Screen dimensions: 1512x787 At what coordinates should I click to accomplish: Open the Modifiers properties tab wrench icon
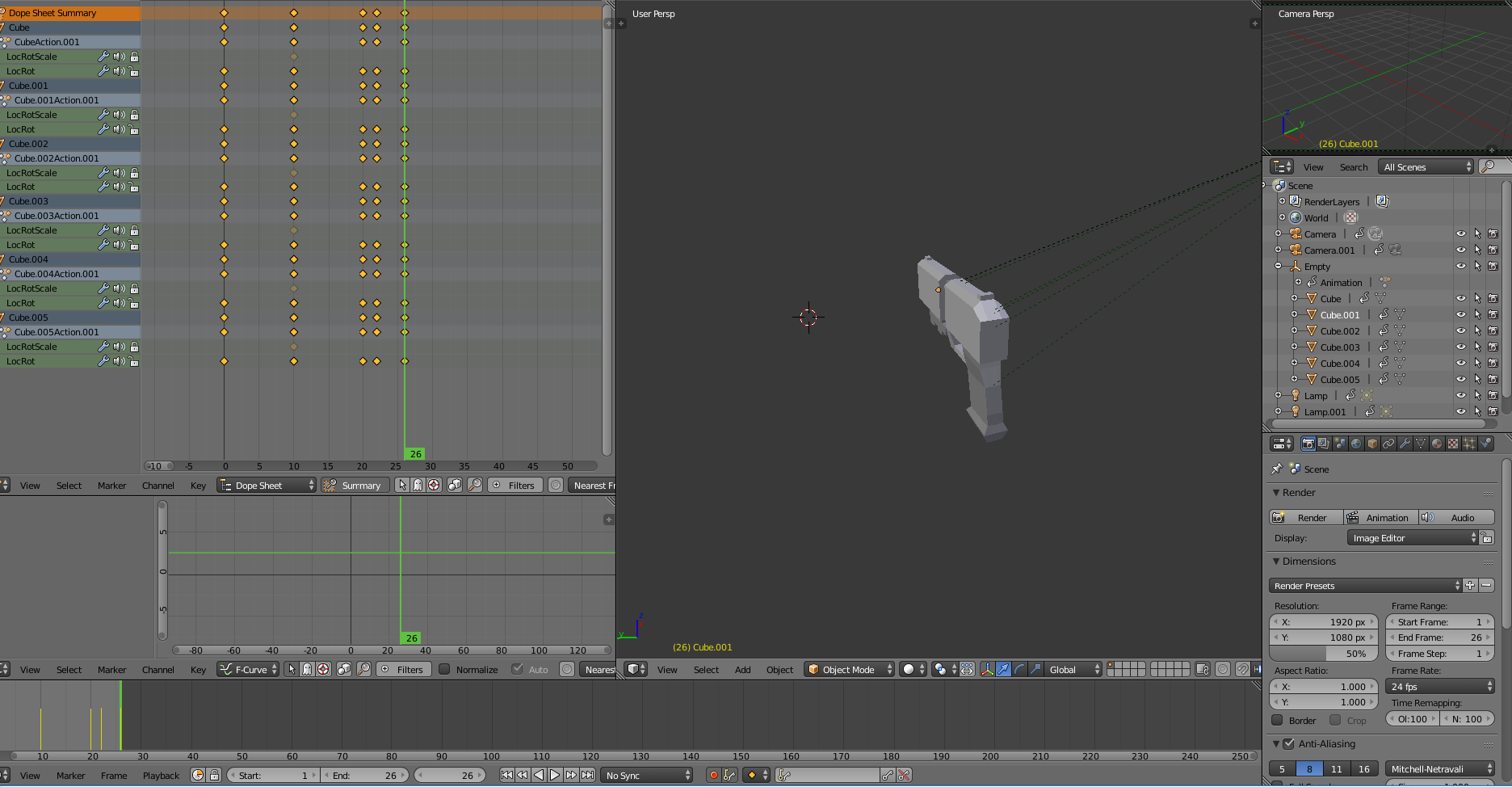pos(1405,444)
